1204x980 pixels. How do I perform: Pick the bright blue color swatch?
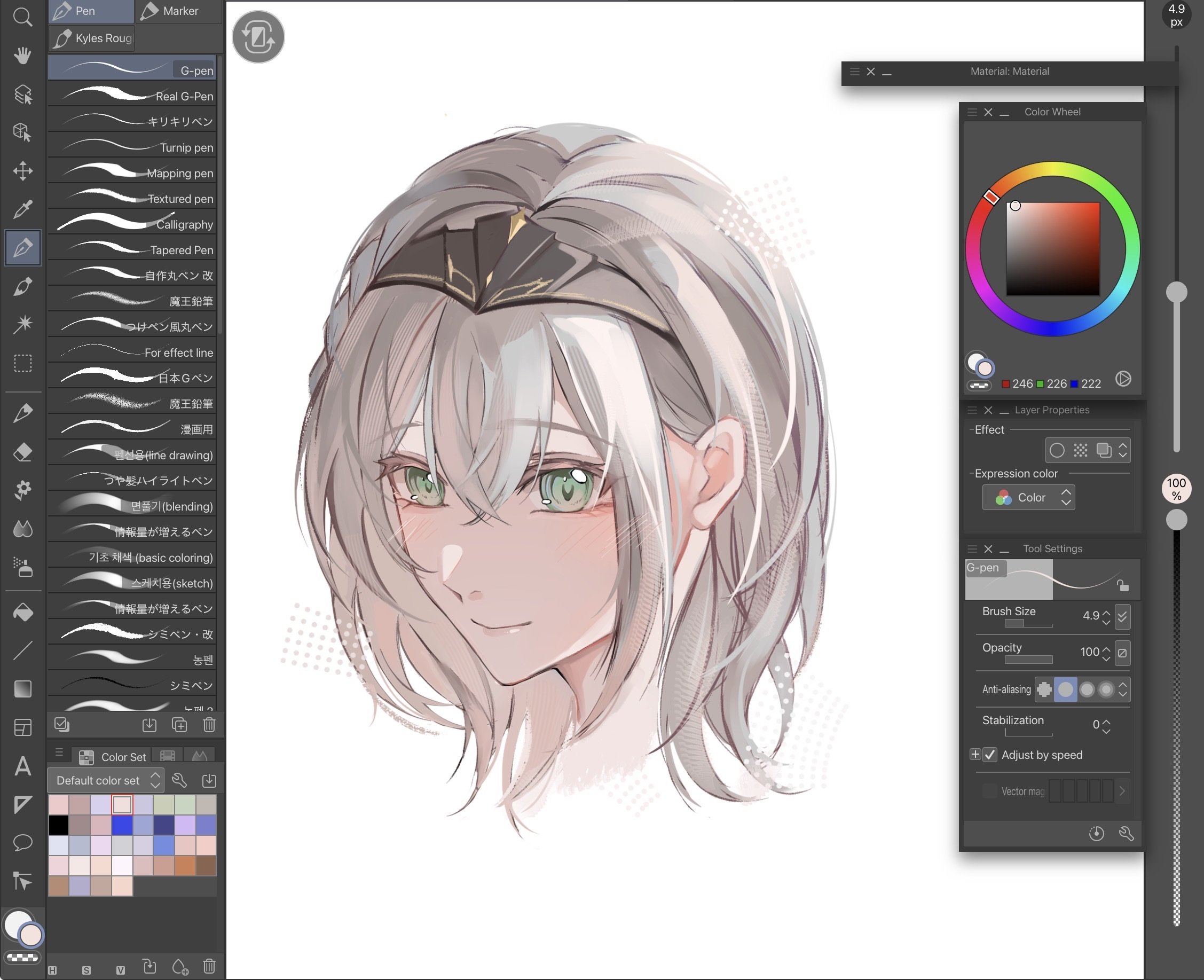tap(122, 825)
